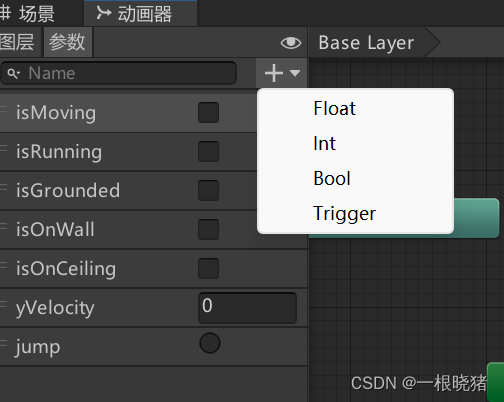The height and width of the screenshot is (402, 504).
Task: Toggle the eye visibility icon
Action: click(291, 43)
